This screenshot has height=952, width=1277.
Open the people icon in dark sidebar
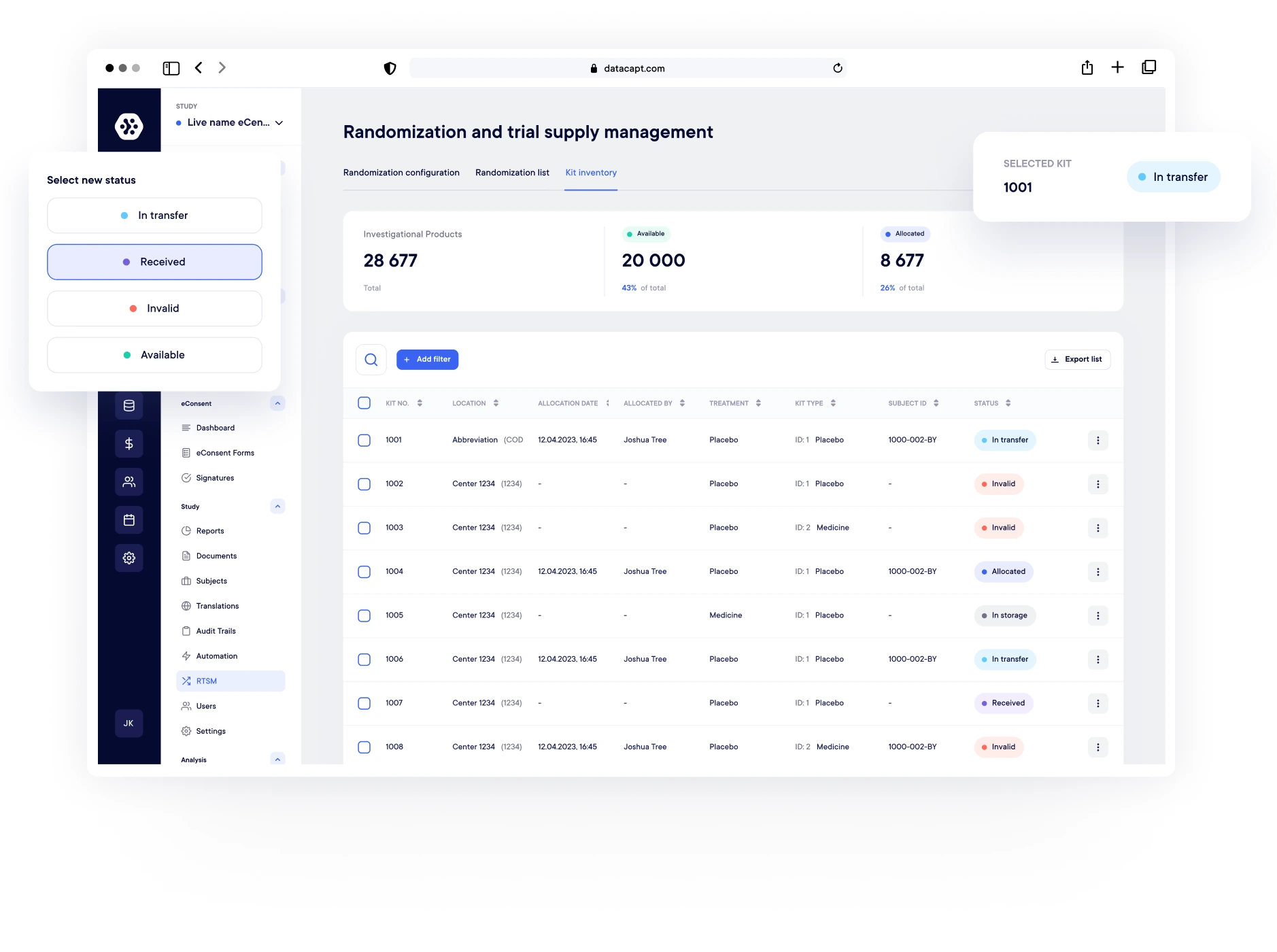click(x=129, y=482)
